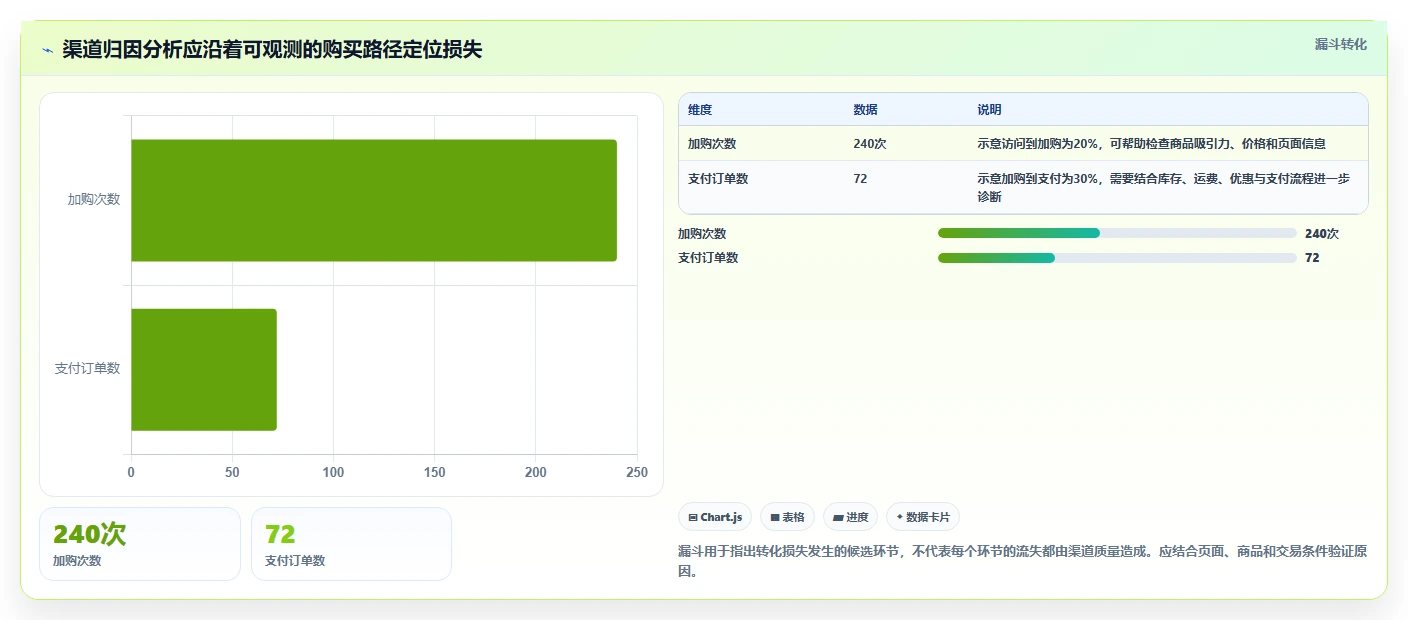The width and height of the screenshot is (1408, 620).
Task: Click the 加购次数 bar in the chart
Action: tap(374, 200)
